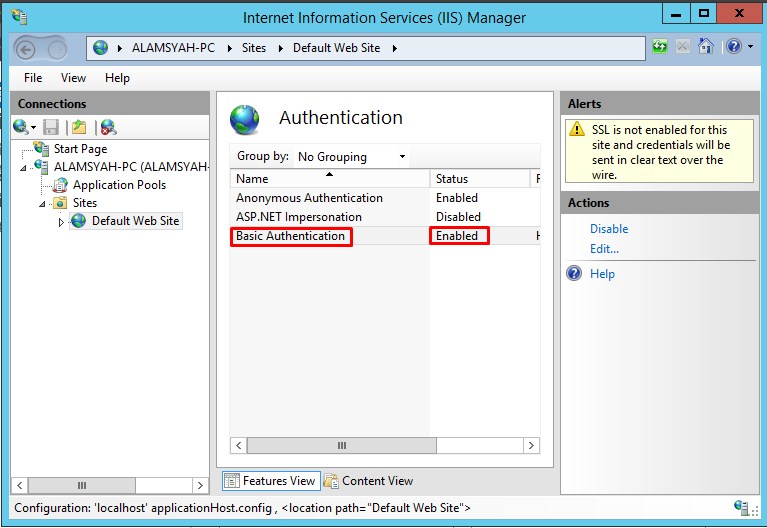
Task: Open the dropdown arrow beside top Help icon
Action: click(750, 47)
